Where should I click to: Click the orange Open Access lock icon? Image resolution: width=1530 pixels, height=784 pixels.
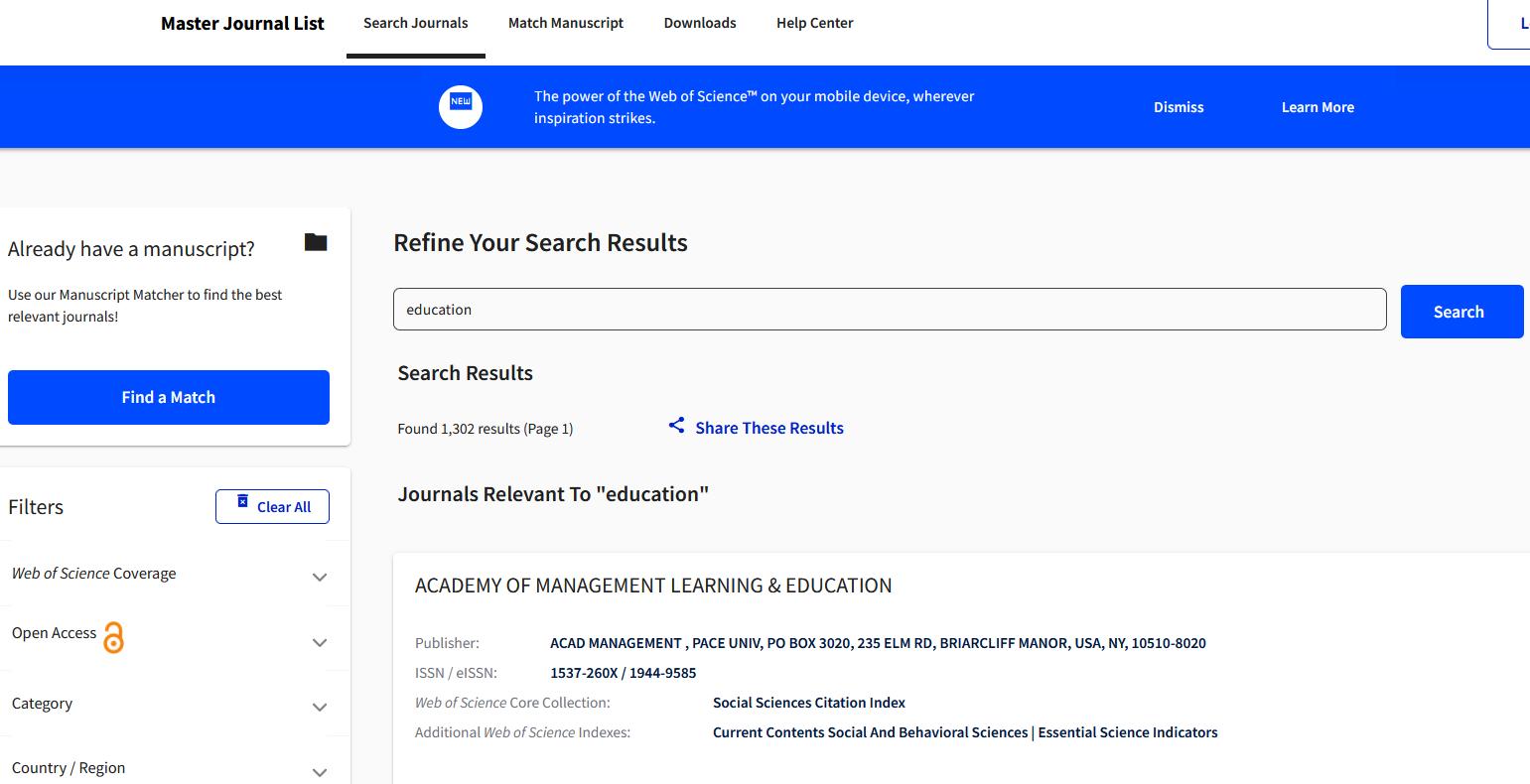114,637
